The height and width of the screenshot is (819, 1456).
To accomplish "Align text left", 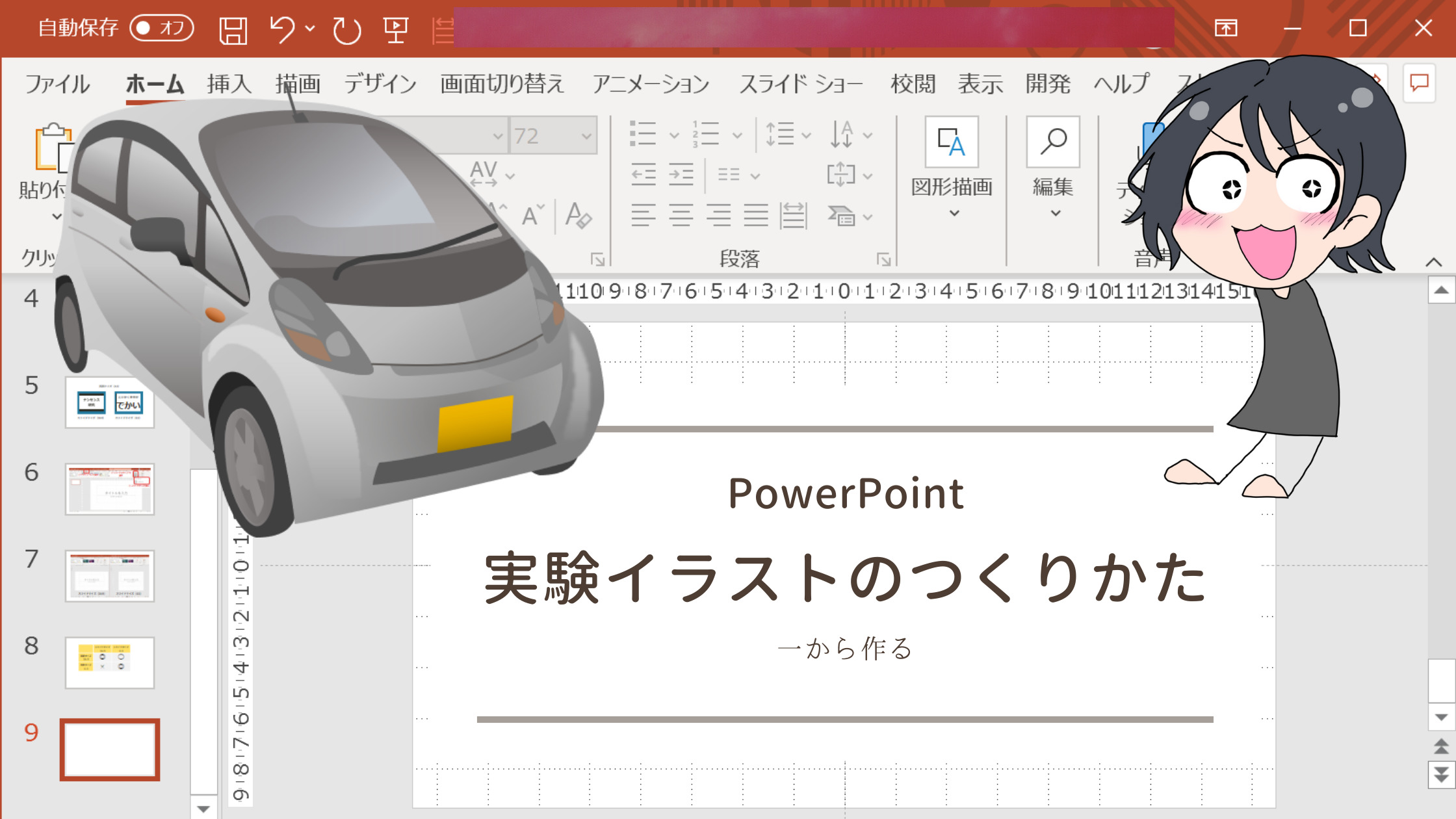I will [643, 215].
